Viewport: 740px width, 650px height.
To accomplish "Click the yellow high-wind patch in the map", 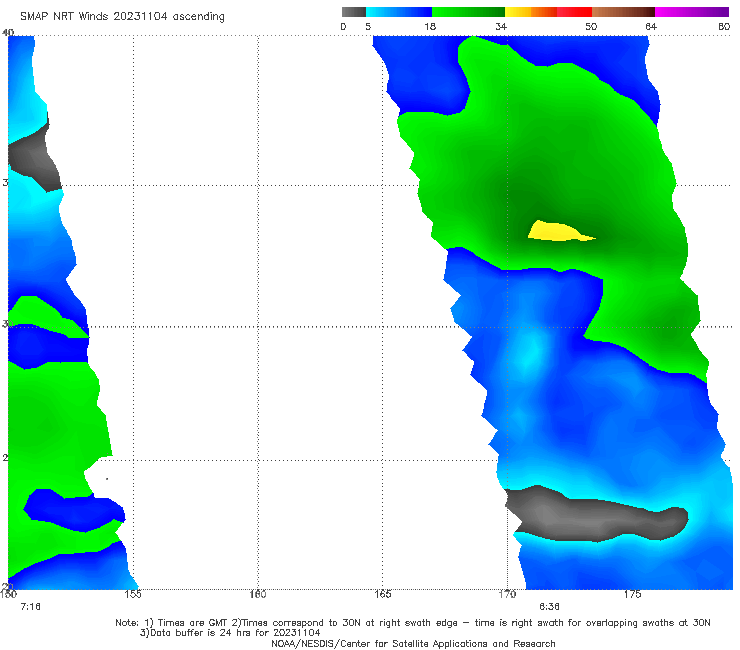I will tap(559, 231).
